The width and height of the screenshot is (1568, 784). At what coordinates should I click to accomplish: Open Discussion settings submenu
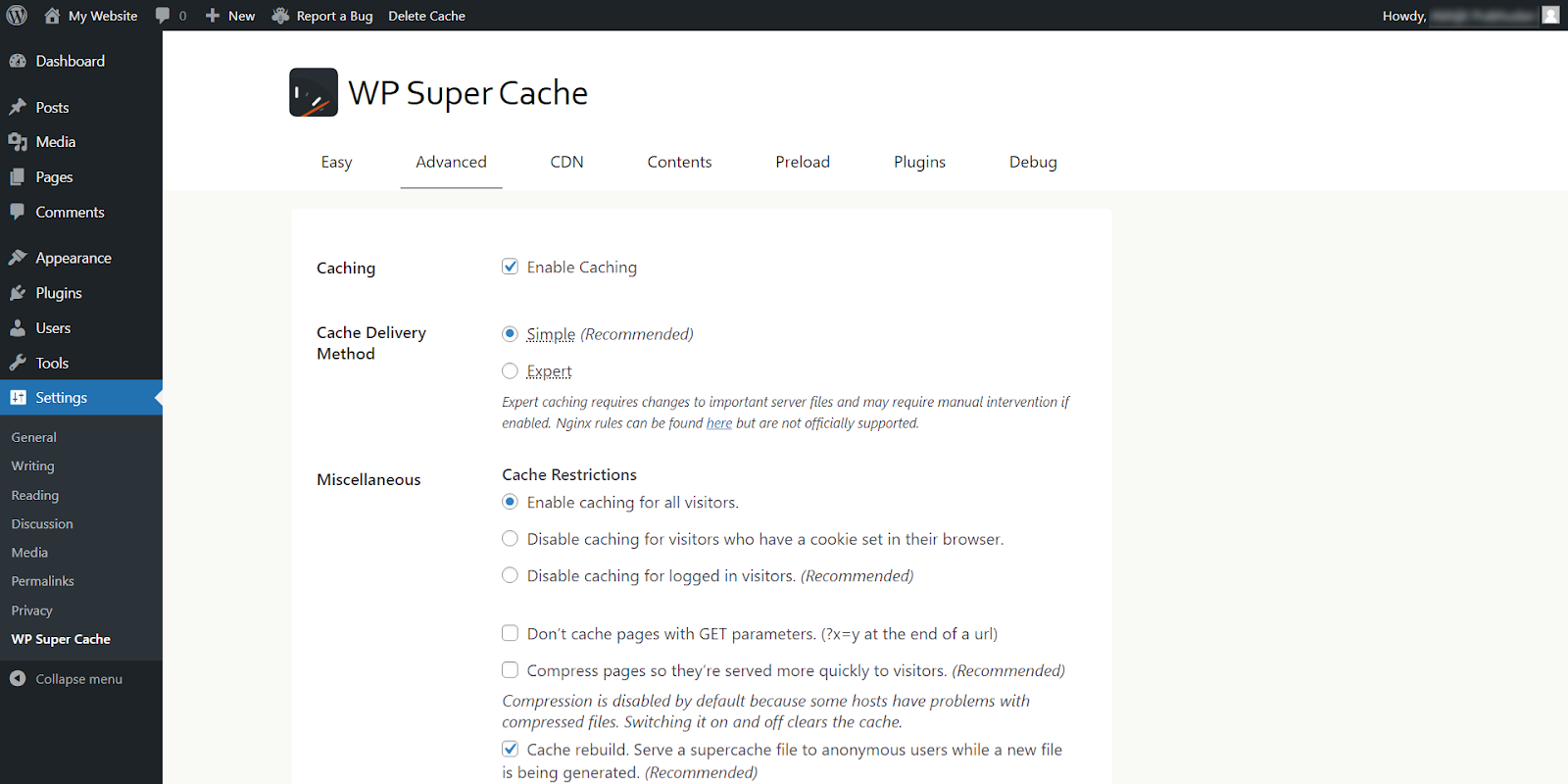click(42, 523)
